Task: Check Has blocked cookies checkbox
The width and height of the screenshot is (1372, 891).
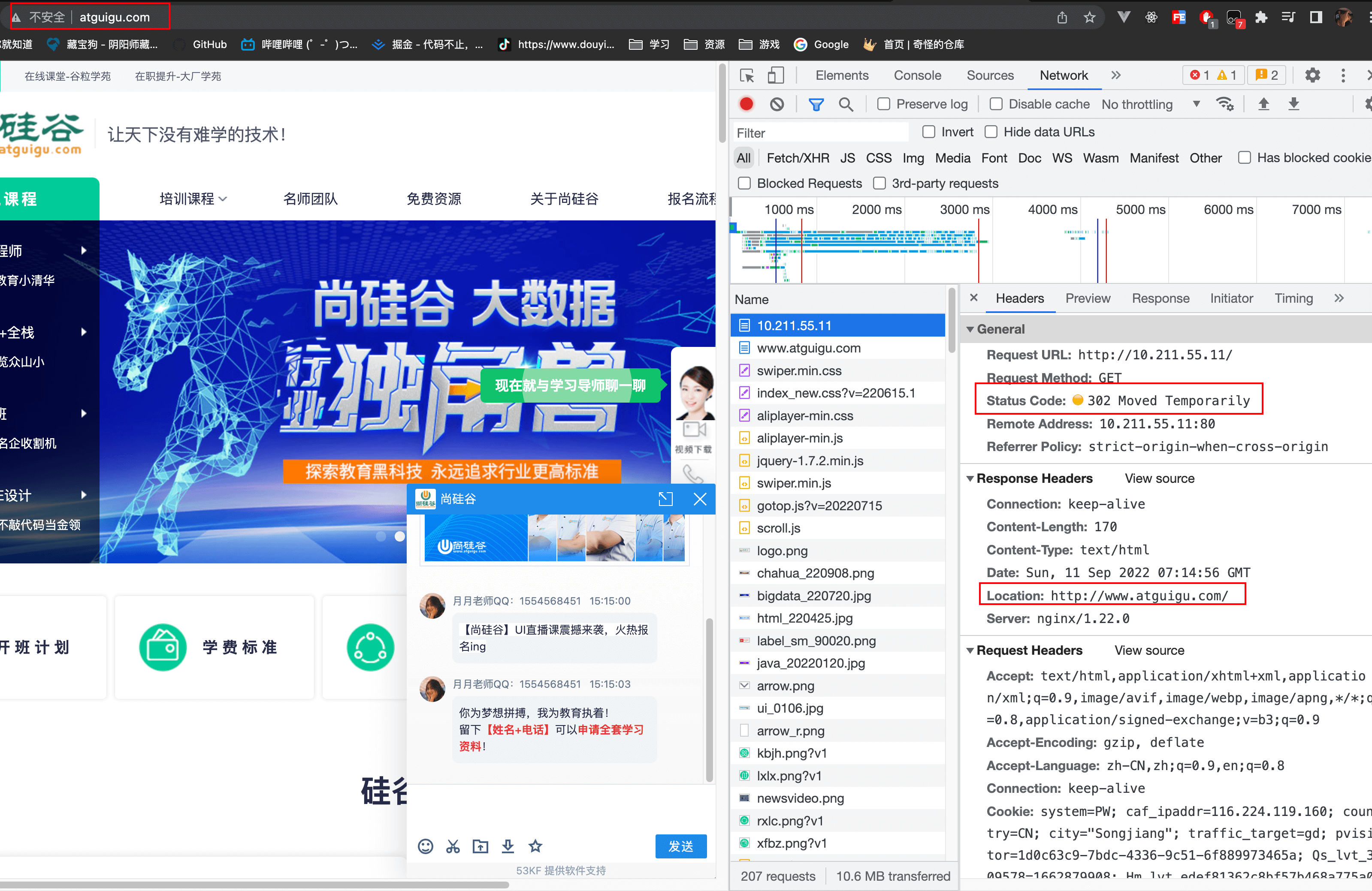Action: click(x=1244, y=158)
